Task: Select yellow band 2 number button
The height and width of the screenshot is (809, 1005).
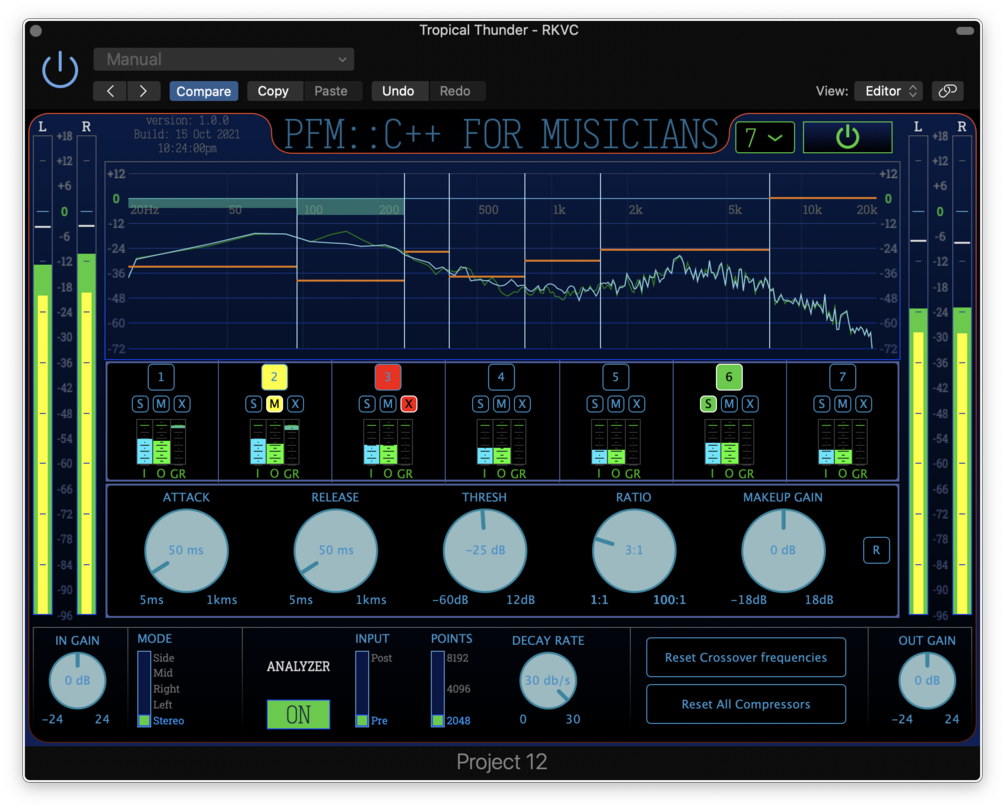Action: point(274,377)
